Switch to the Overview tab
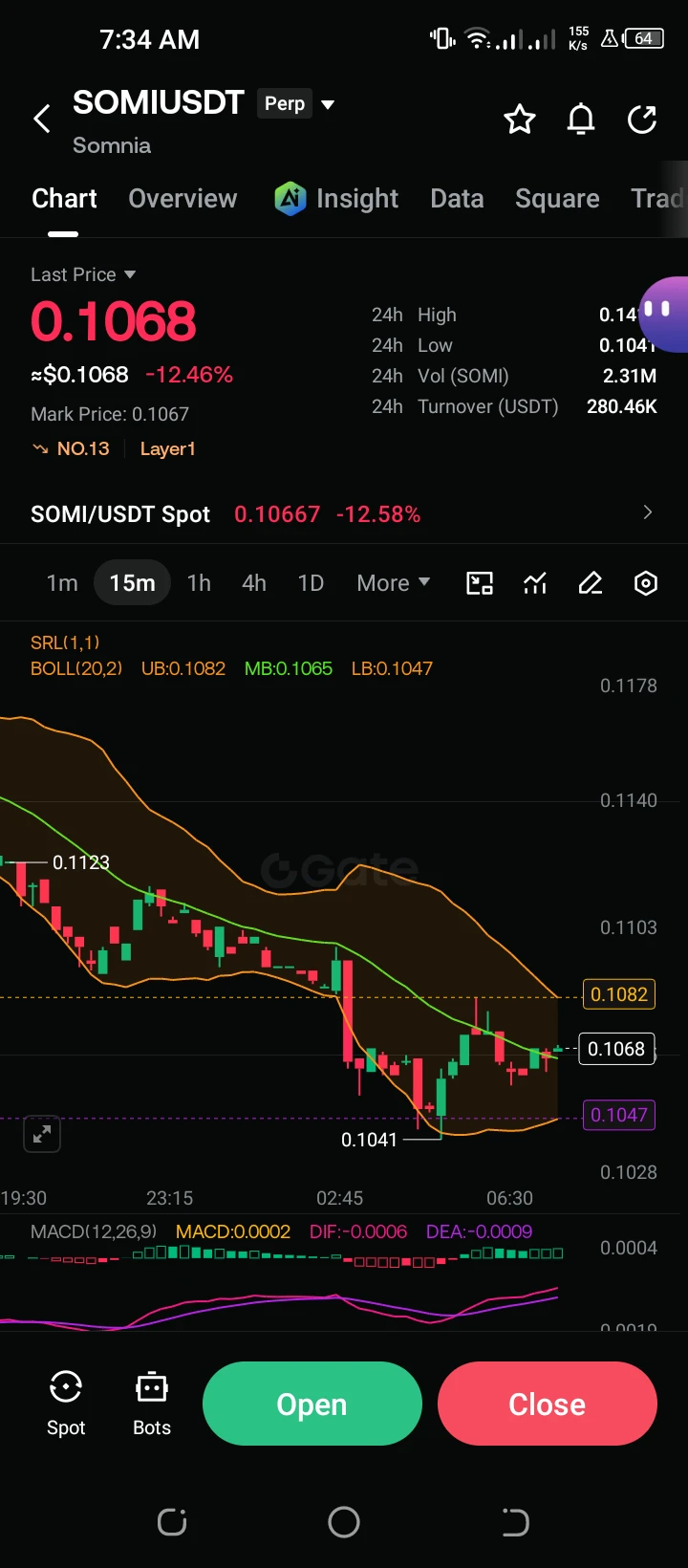The width and height of the screenshot is (688, 1568). pyautogui.click(x=183, y=199)
